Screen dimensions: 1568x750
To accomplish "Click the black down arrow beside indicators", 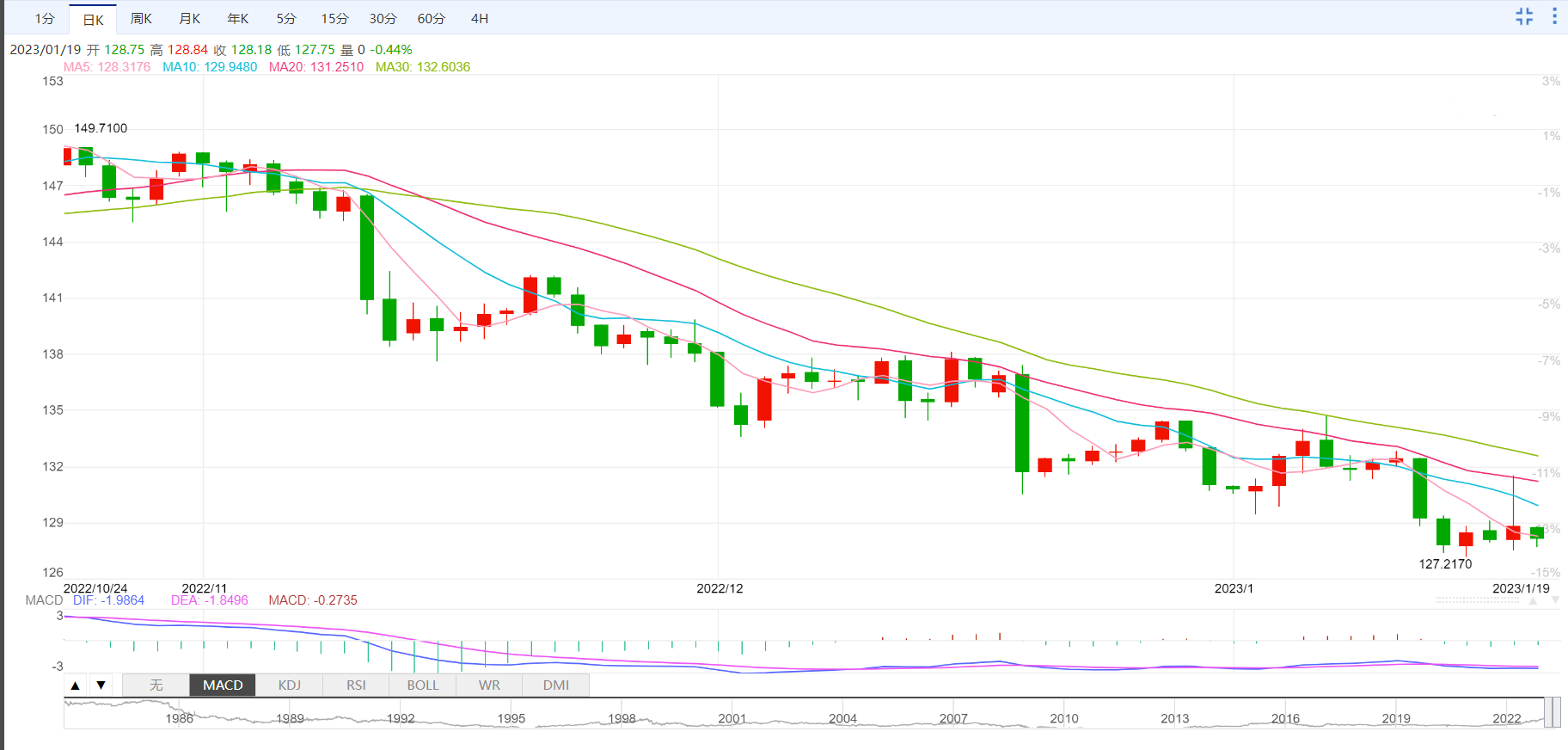I will tap(101, 685).
